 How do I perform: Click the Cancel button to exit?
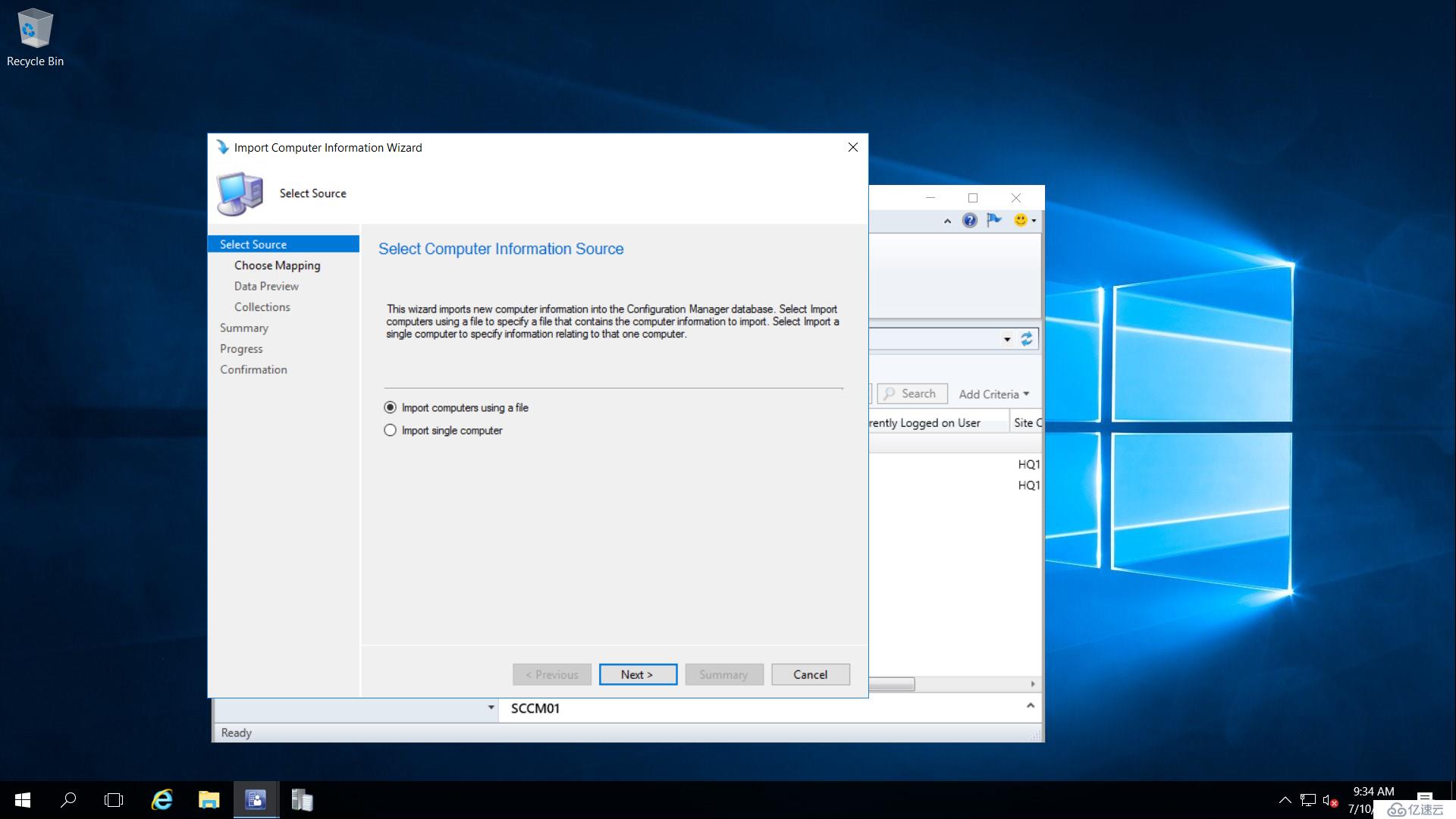810,673
